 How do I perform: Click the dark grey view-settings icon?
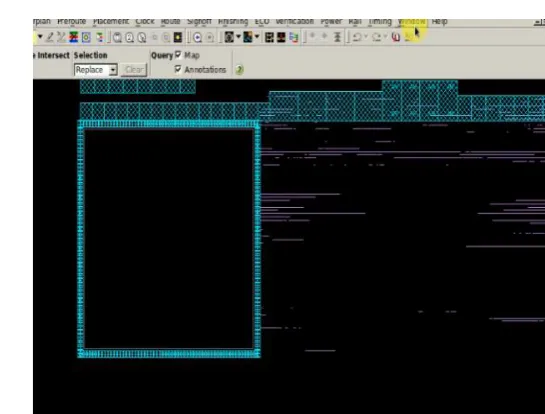(229, 37)
